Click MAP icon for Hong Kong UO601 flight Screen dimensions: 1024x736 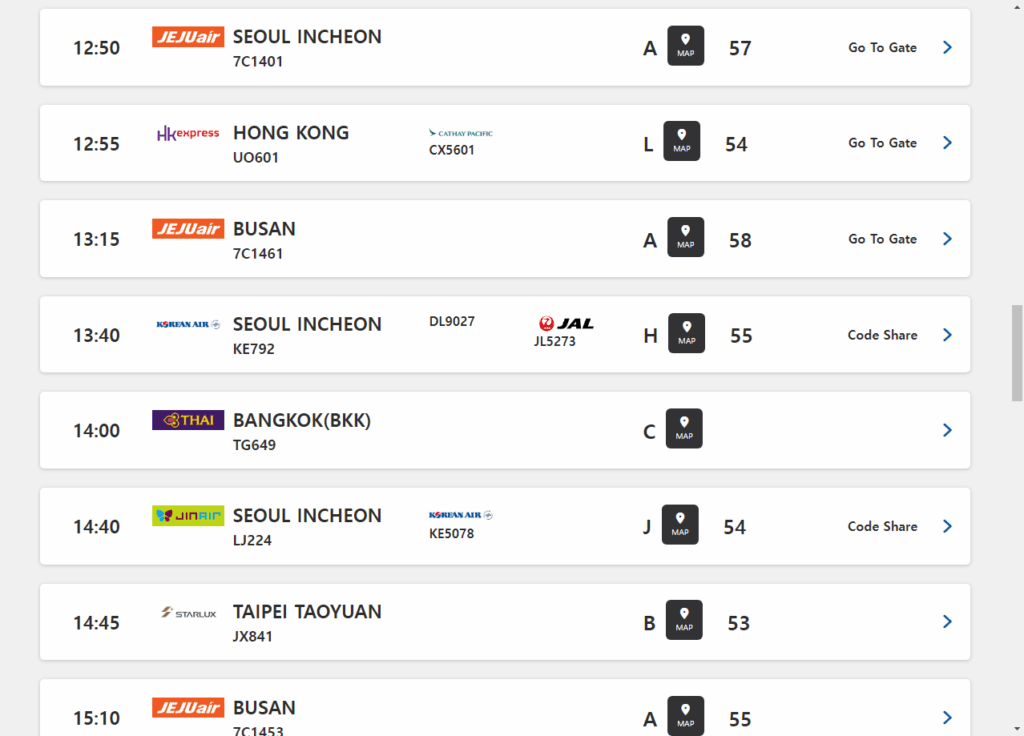click(x=681, y=142)
